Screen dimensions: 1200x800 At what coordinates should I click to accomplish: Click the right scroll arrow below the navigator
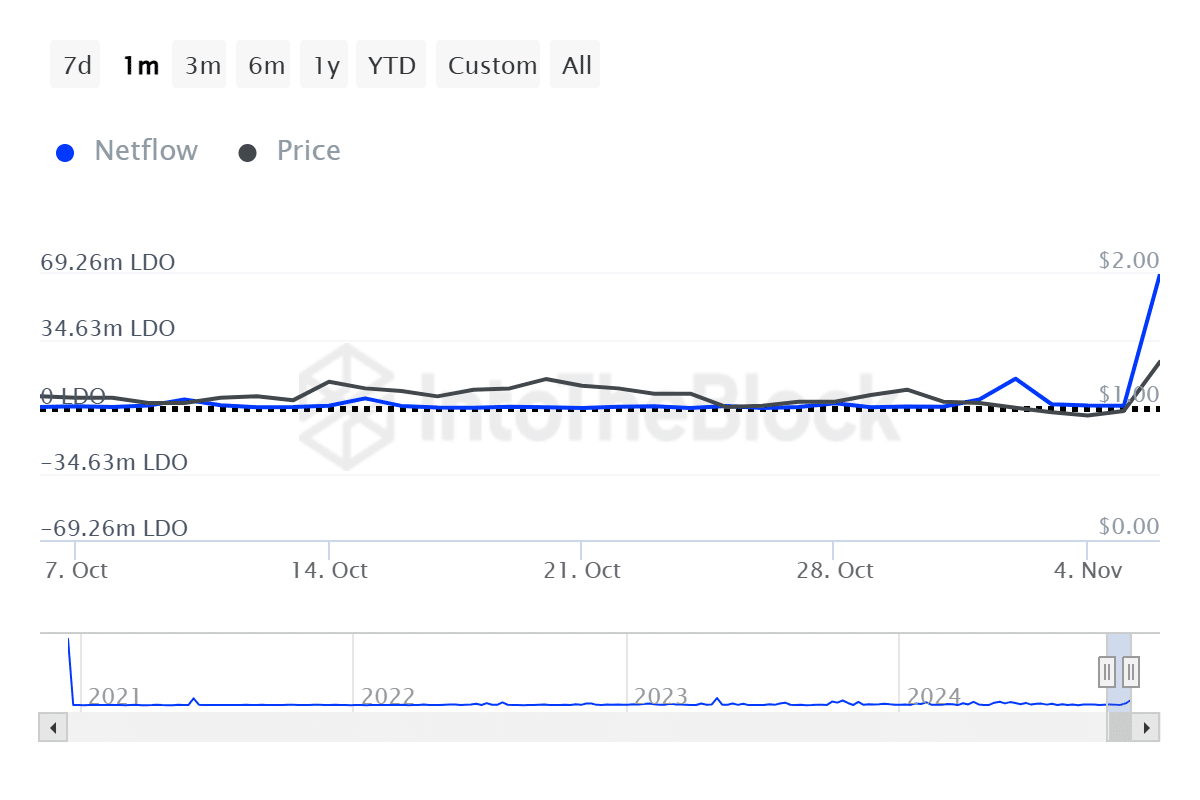(x=1148, y=728)
